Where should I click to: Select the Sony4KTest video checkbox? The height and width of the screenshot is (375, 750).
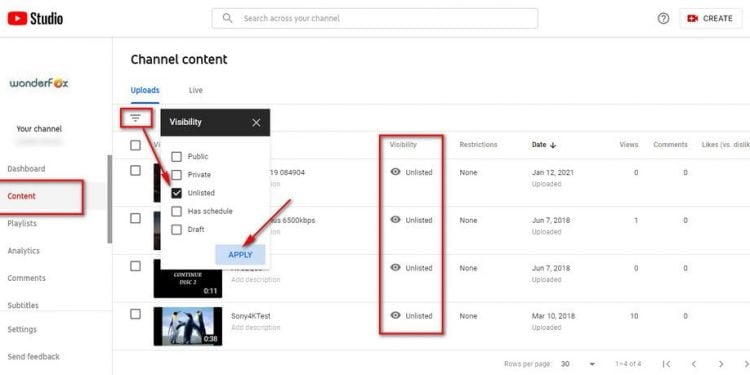(135, 314)
